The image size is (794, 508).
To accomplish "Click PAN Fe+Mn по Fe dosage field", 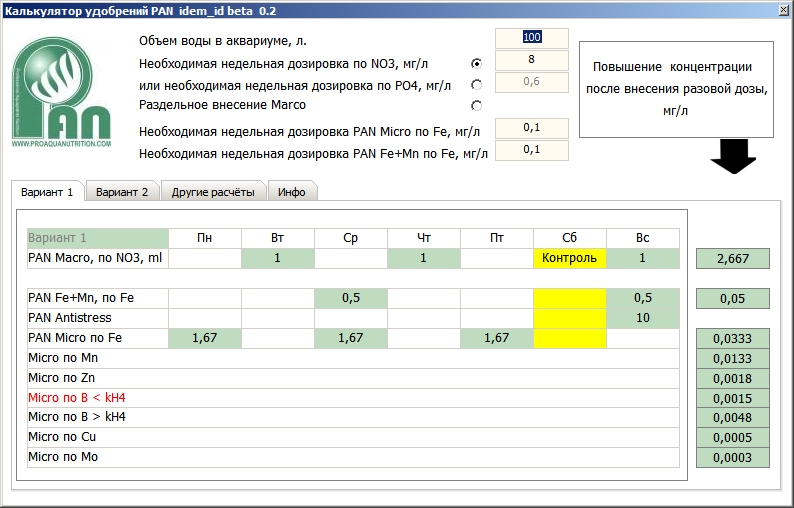I will point(532,150).
